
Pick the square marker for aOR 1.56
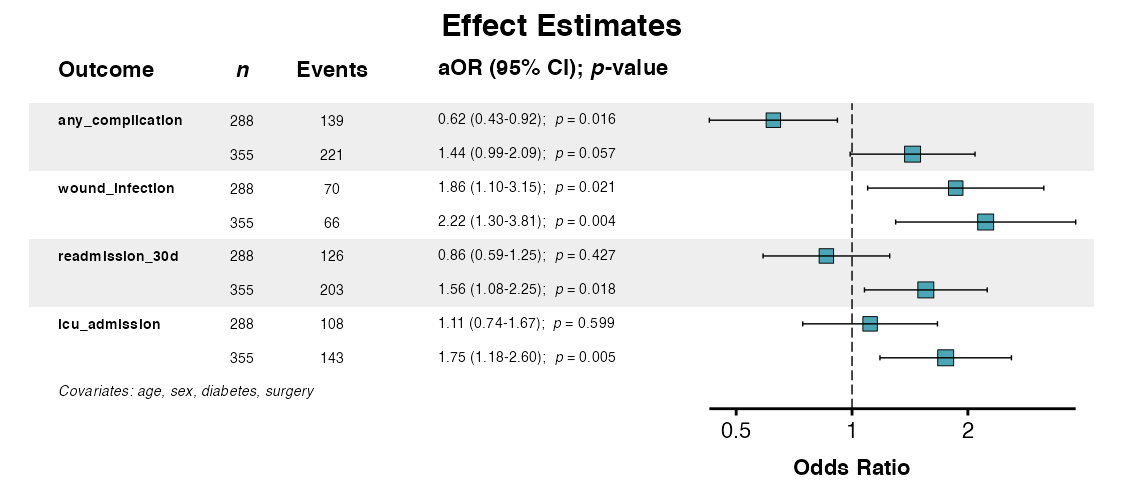926,290
